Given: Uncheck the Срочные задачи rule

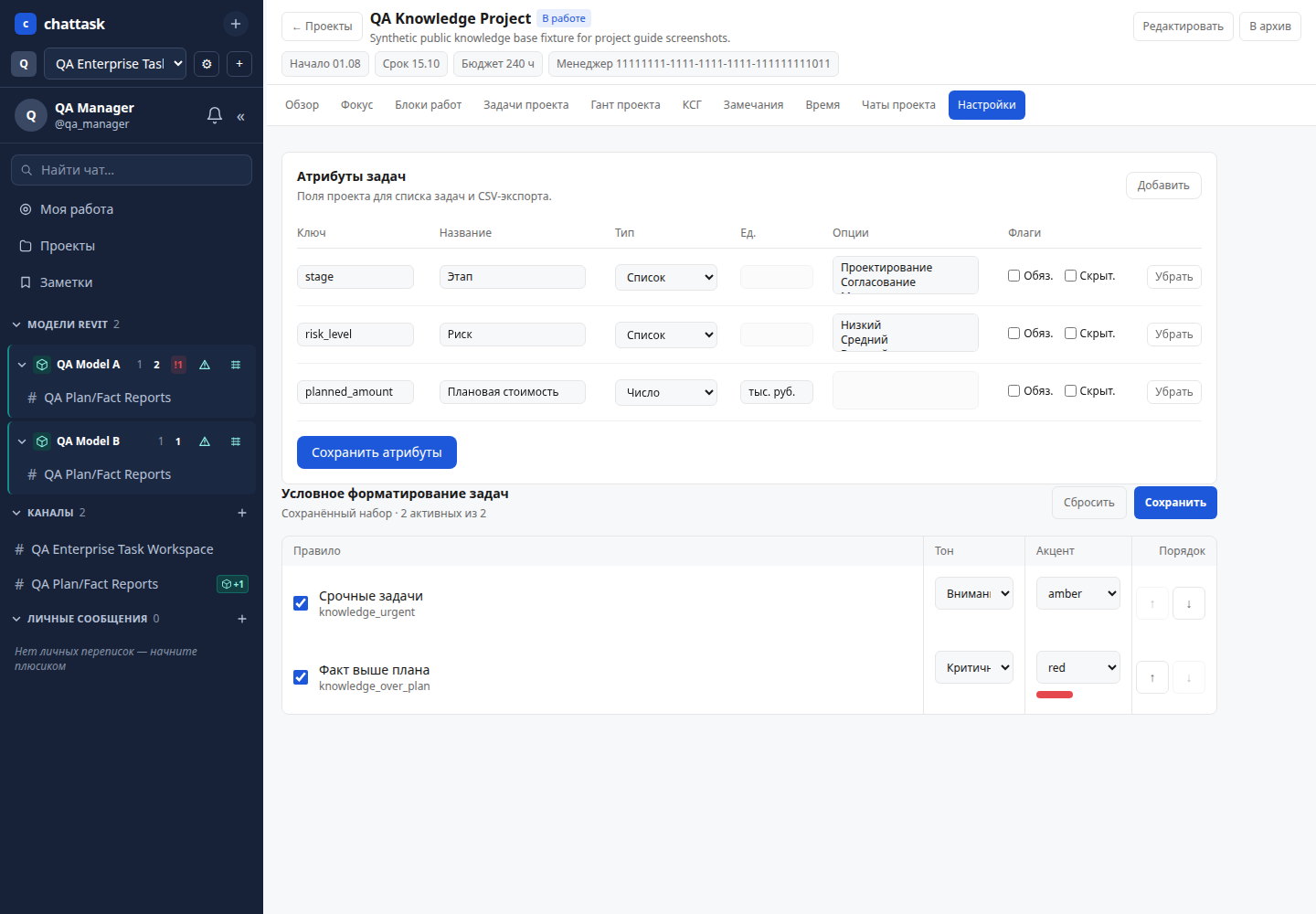Looking at the screenshot, I should 301,603.
